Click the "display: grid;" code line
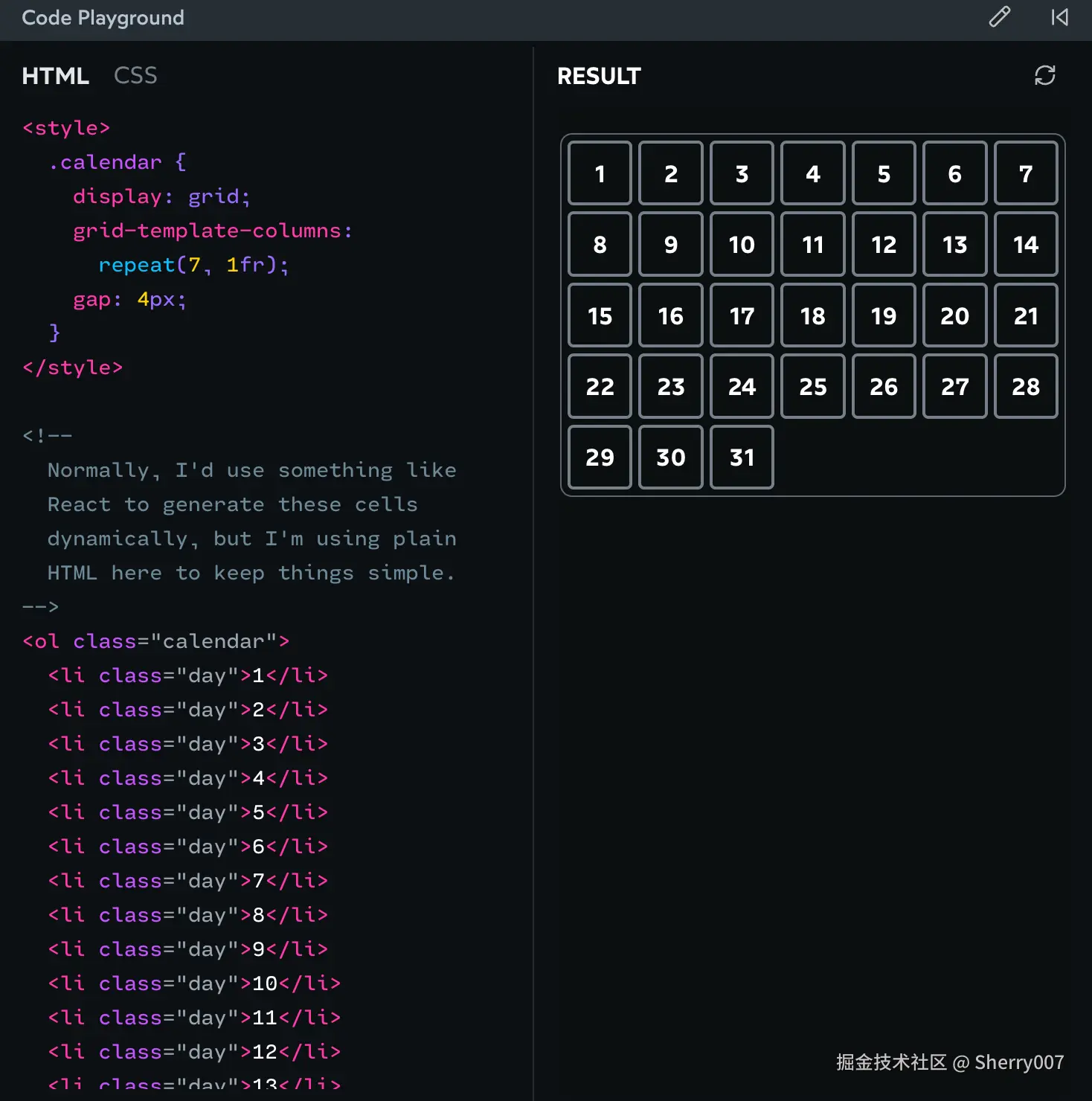Viewport: 1092px width, 1101px height. [x=161, y=196]
